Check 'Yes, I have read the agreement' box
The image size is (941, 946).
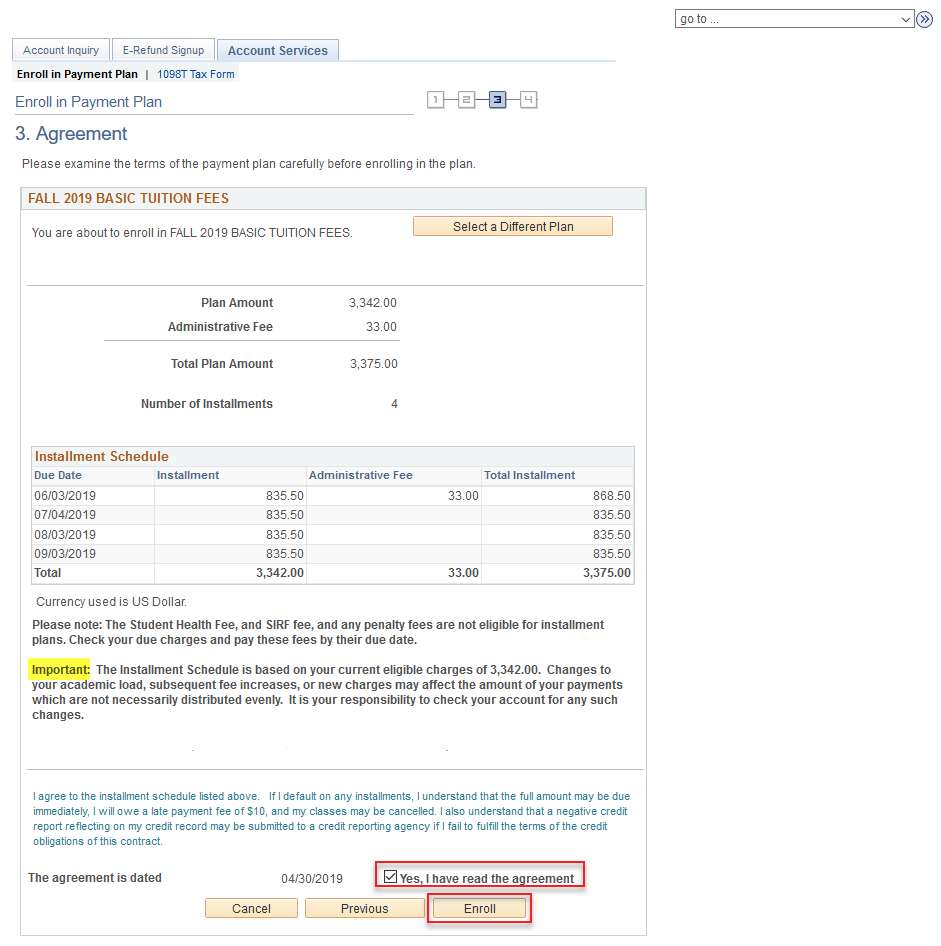[x=390, y=877]
